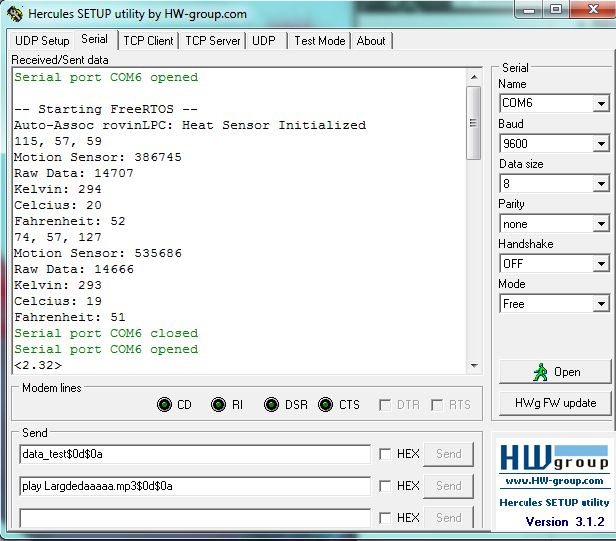Viewport: 616px width, 541px height.
Task: Click Send next to play Largdedaaaaa.mp3 line
Action: tap(448, 486)
